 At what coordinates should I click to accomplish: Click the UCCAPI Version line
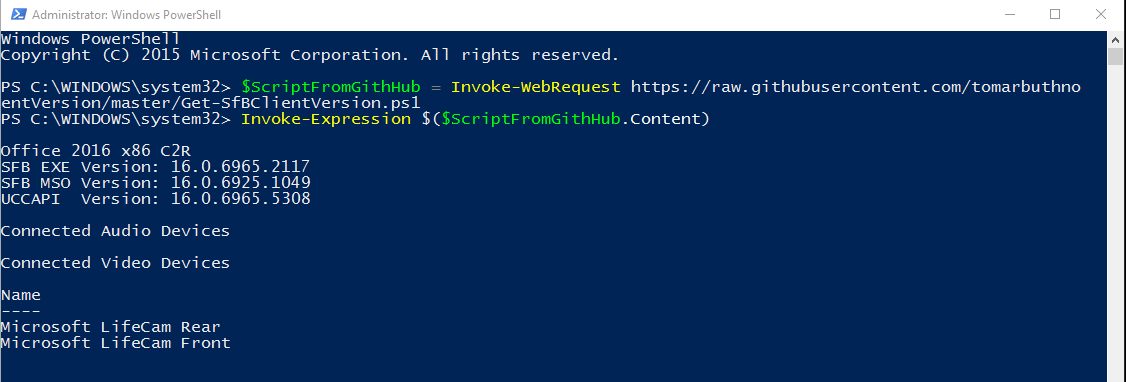(x=155, y=199)
